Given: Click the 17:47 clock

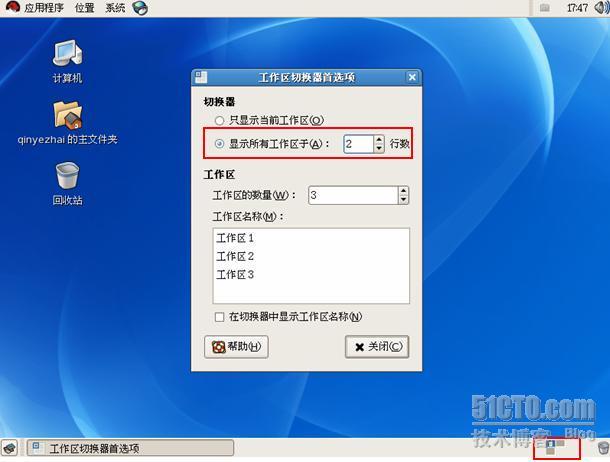Looking at the screenshot, I should 577,7.
